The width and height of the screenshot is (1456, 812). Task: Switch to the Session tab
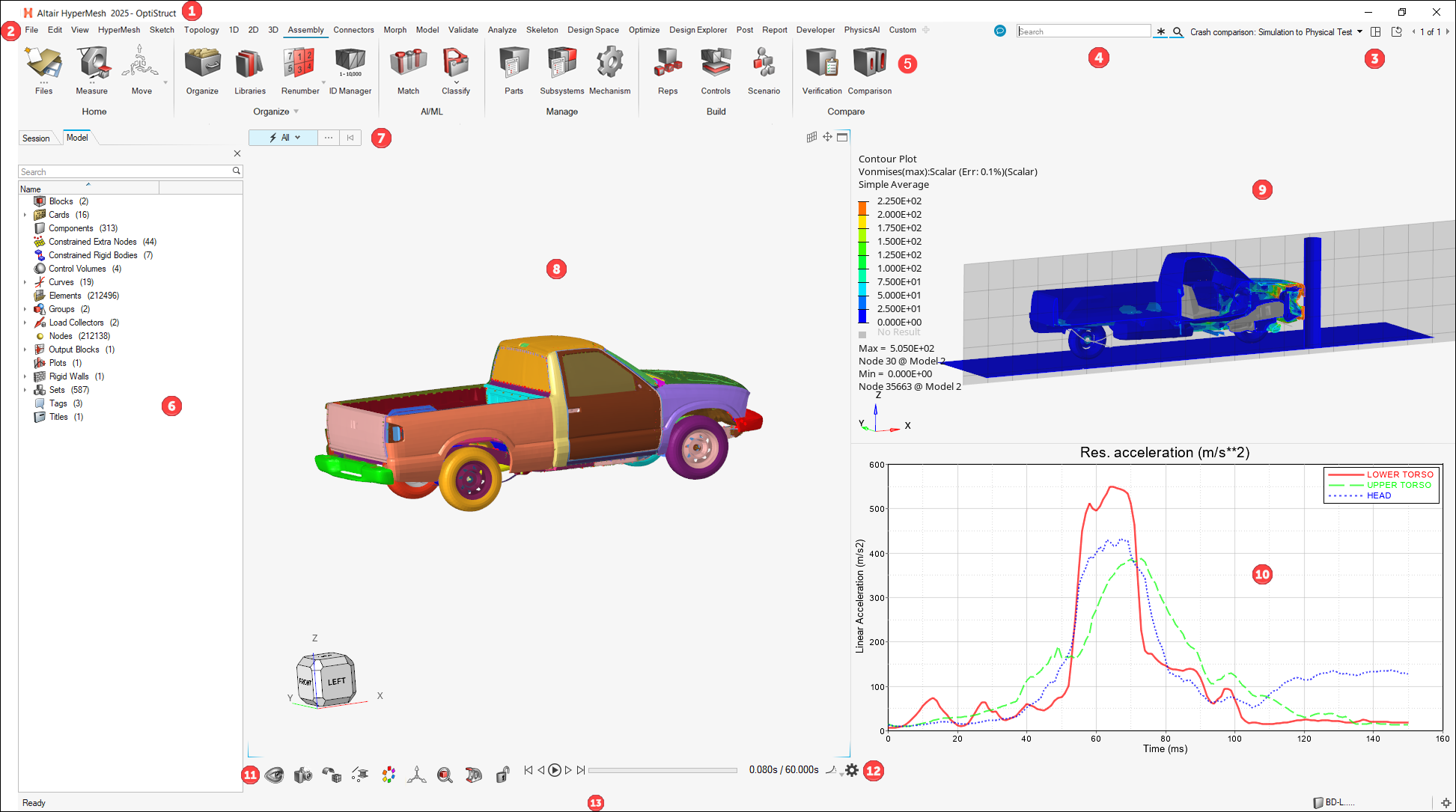(x=36, y=138)
